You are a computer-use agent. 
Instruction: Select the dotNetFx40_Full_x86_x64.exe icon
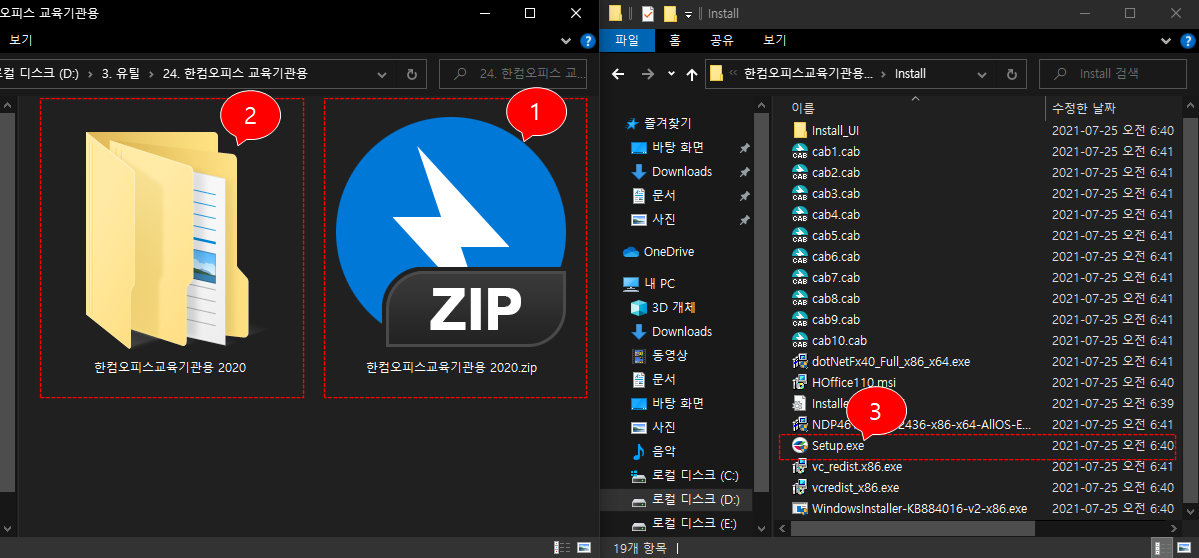(x=800, y=361)
